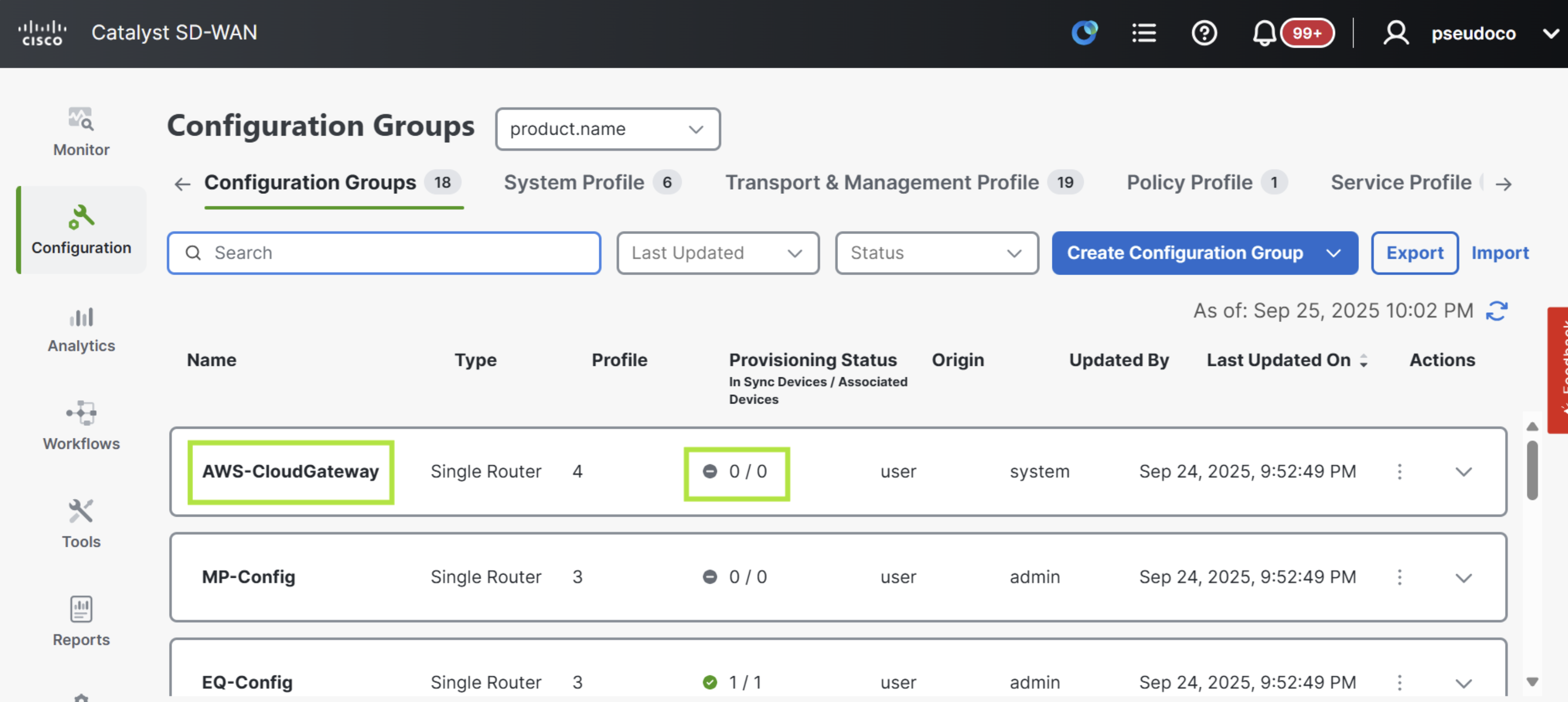Screen dimensions: 1568x702
Task: Open EQ-Config configuration group
Action: coord(247,682)
